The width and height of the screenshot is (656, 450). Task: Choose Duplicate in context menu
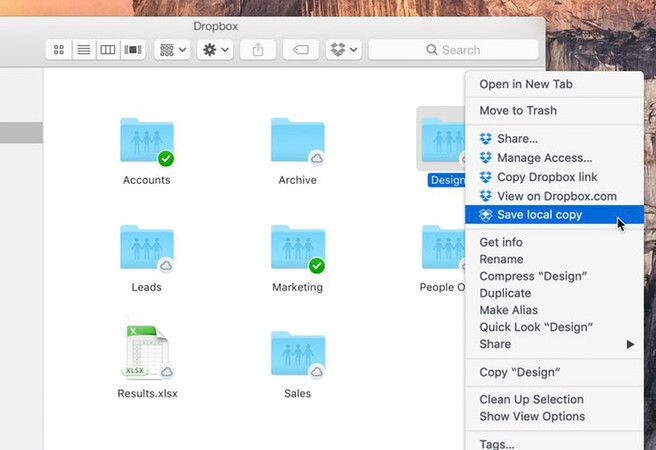[x=554, y=293]
